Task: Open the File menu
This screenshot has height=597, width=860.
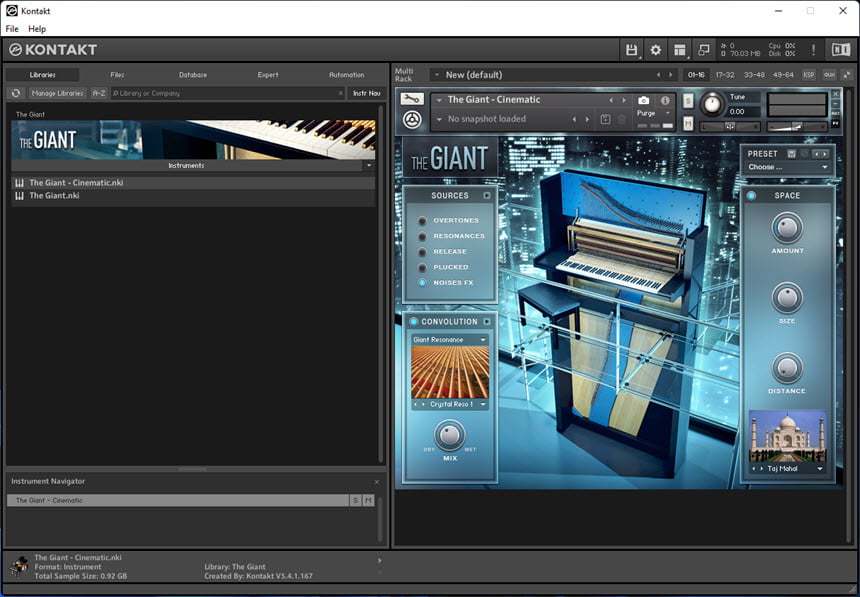Action: (x=12, y=29)
